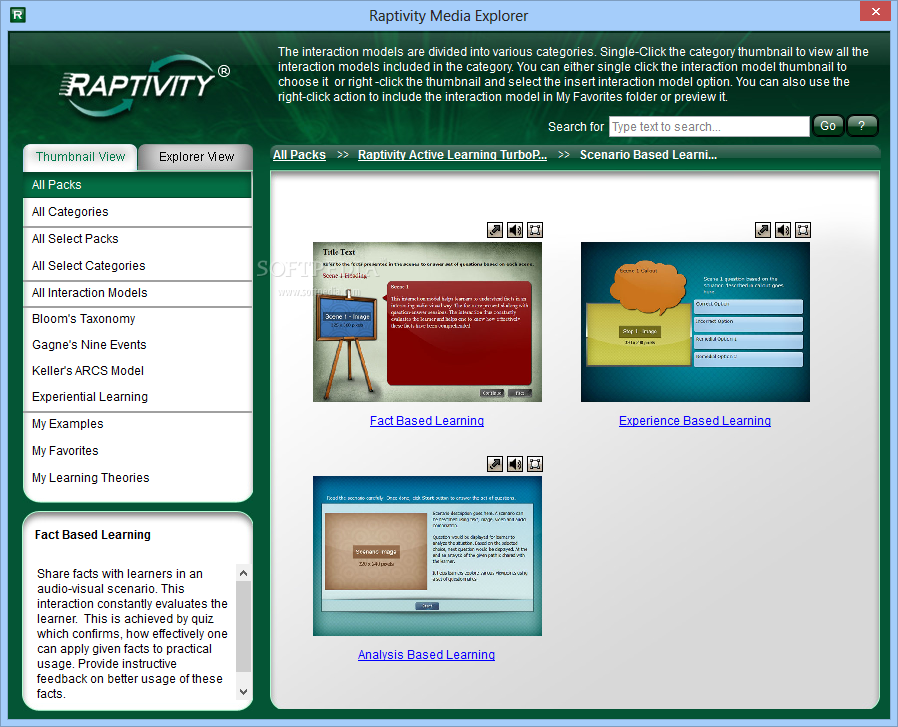This screenshot has height=727, width=898.
Task: Choose Keller's ARCS Model entry
Action: [x=137, y=371]
